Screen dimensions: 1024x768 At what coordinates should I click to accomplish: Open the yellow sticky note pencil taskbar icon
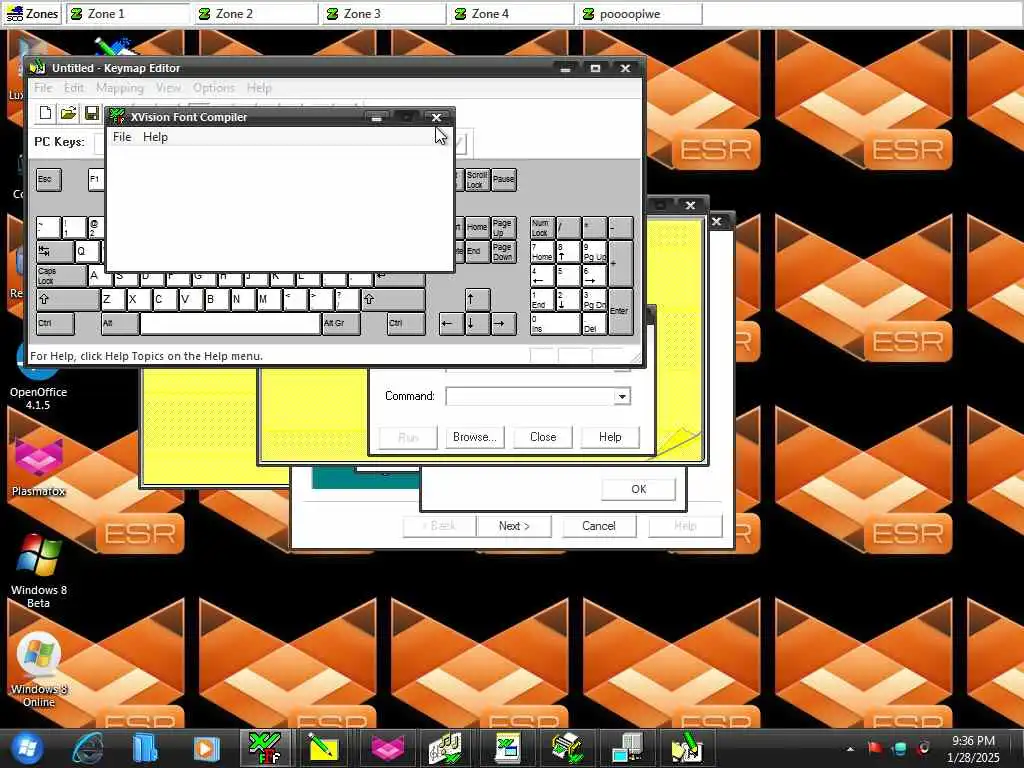click(323, 748)
